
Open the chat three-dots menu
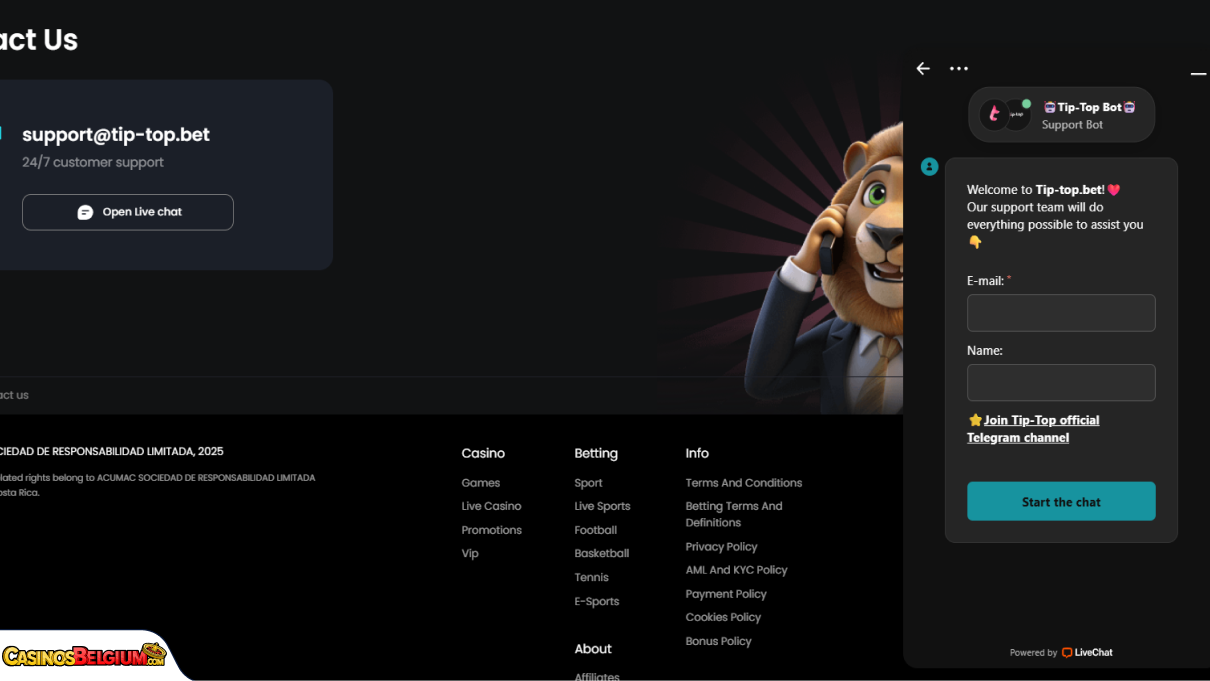click(x=959, y=69)
